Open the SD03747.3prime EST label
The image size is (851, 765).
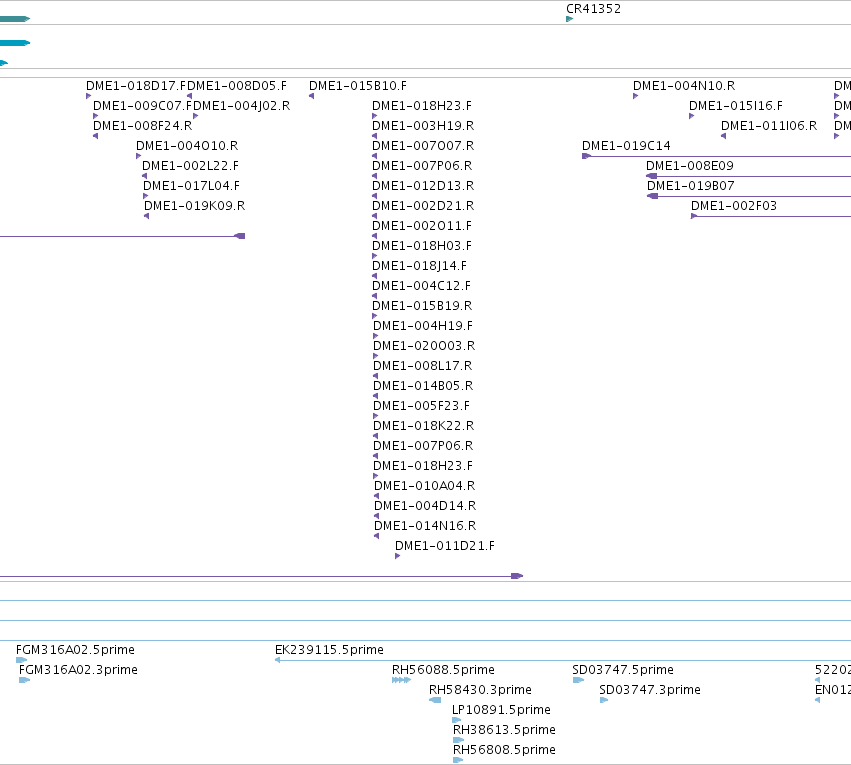pos(650,690)
